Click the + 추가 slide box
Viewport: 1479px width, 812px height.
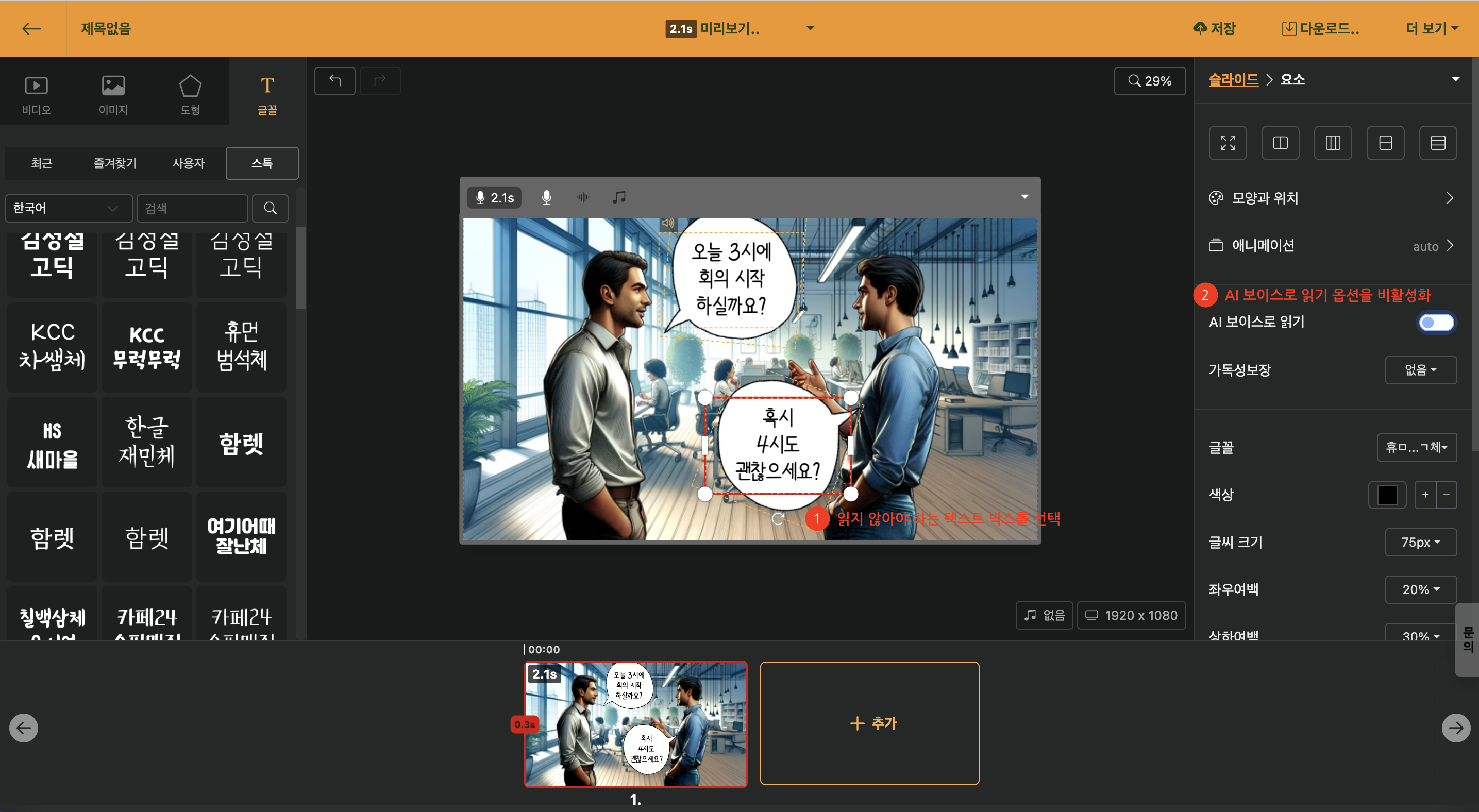pyautogui.click(x=869, y=723)
